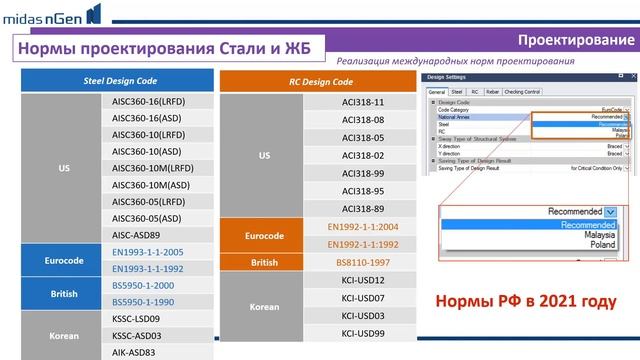Screen dimensions: 640x360
Task: Click the EN1992-1-1:1992 cell
Action: pos(360,244)
